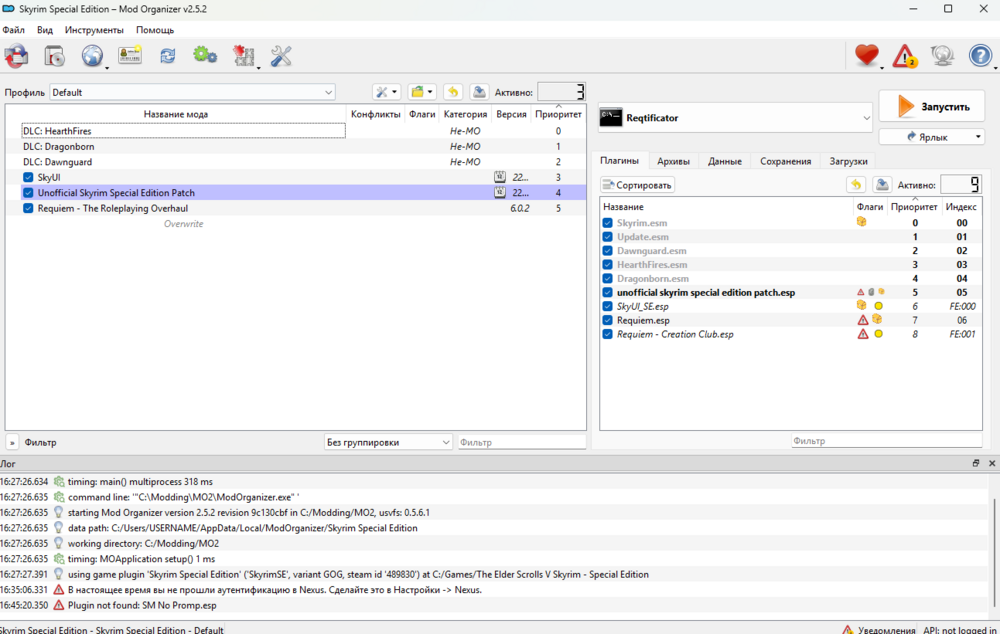Open the instance manager toolbar icon
This screenshot has height=634, width=1000.
point(17,56)
